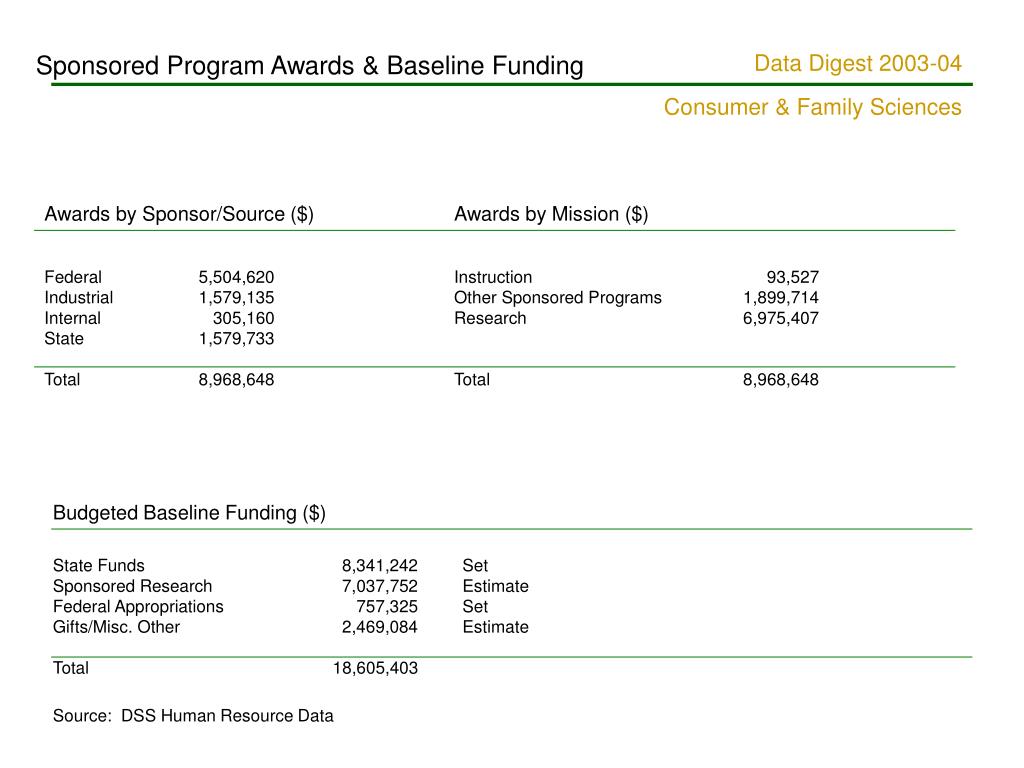This screenshot has width=1024, height=768.
Task: Select the sponsor total 8,968,648 beside Federal column
Action: (236, 380)
